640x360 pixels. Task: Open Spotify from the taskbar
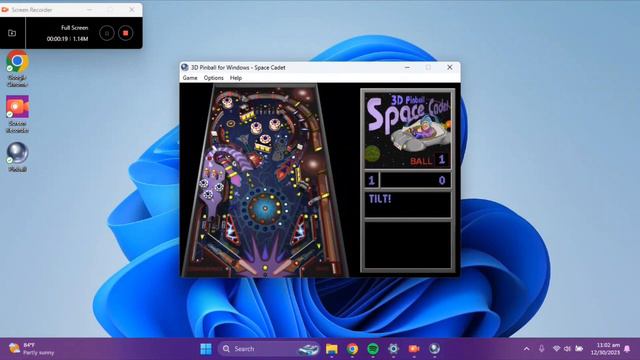click(x=373, y=349)
